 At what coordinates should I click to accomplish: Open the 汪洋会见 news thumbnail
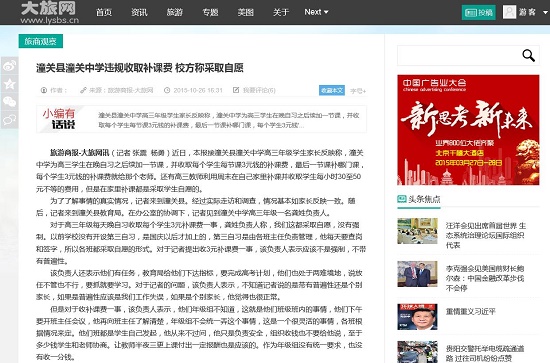pos(417,231)
